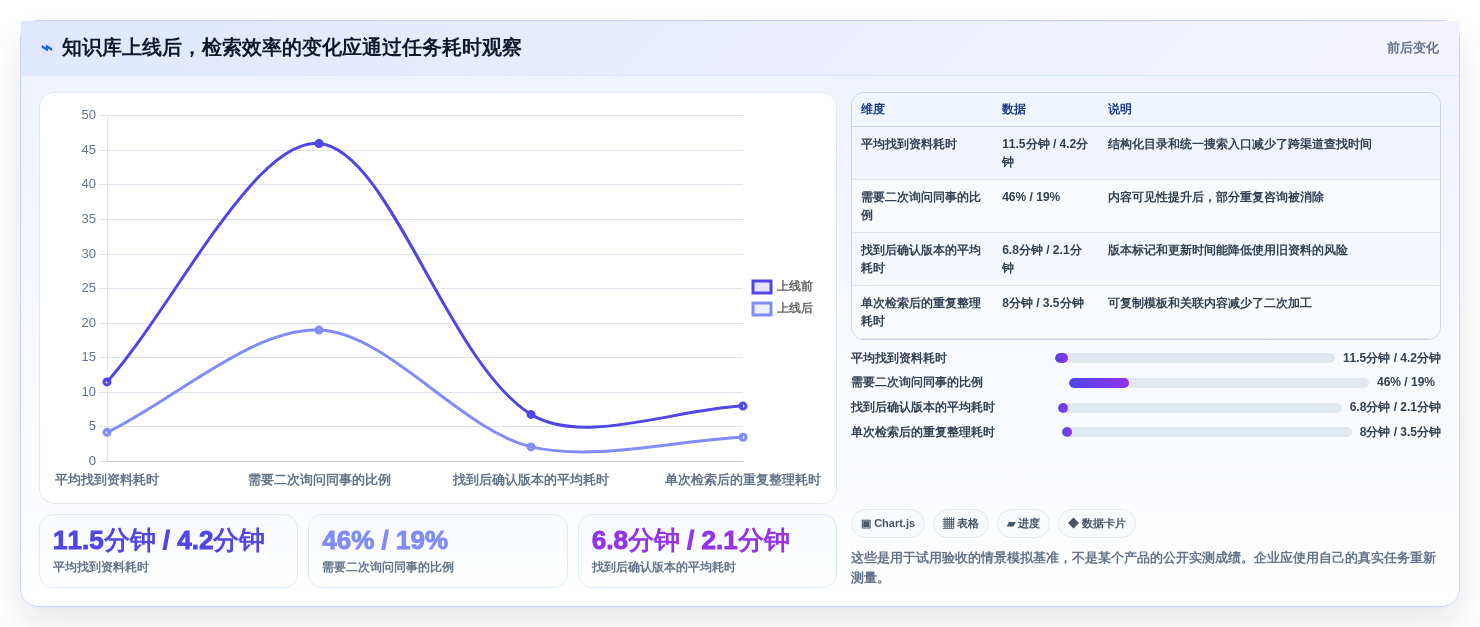Click 上线后 peak point at 19

pyautogui.click(x=319, y=330)
